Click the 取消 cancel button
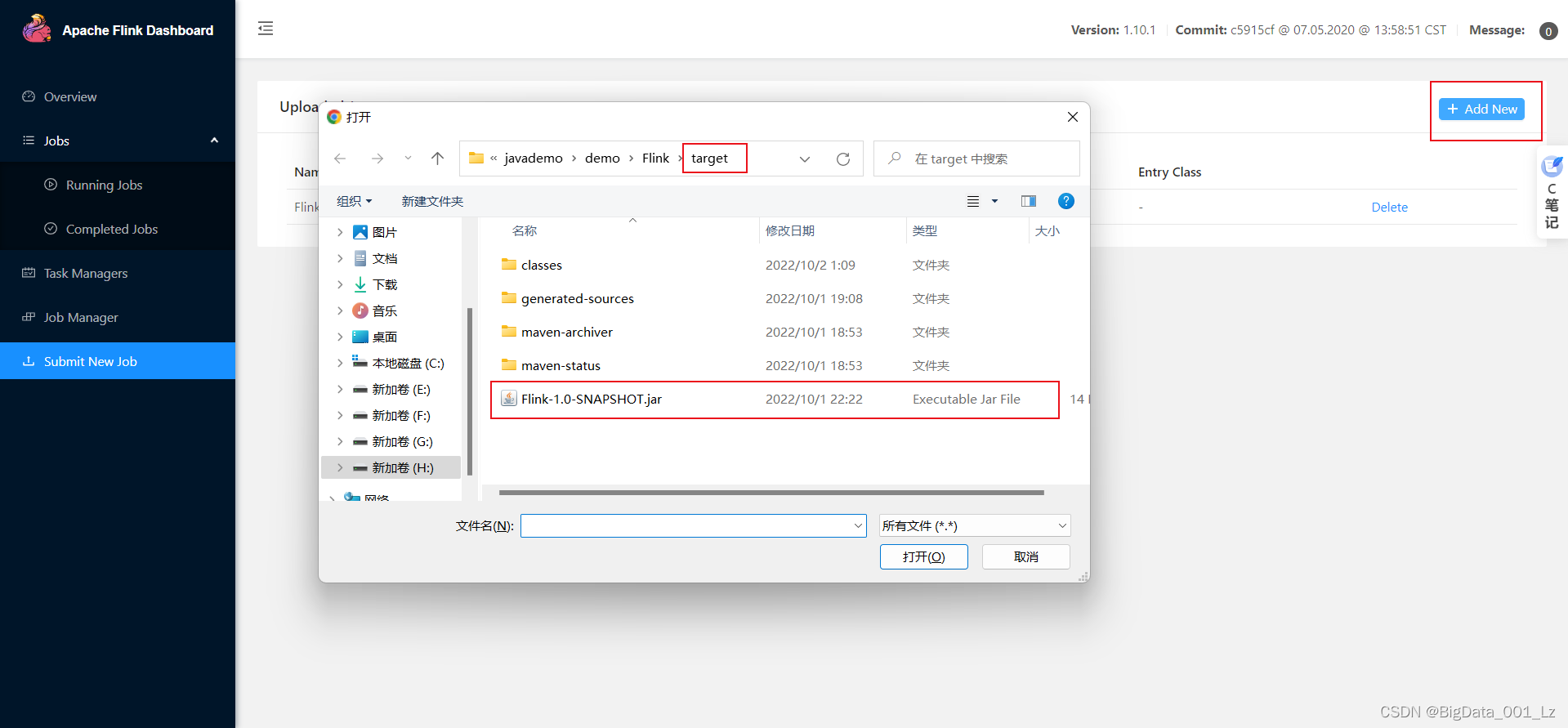 tap(1025, 557)
